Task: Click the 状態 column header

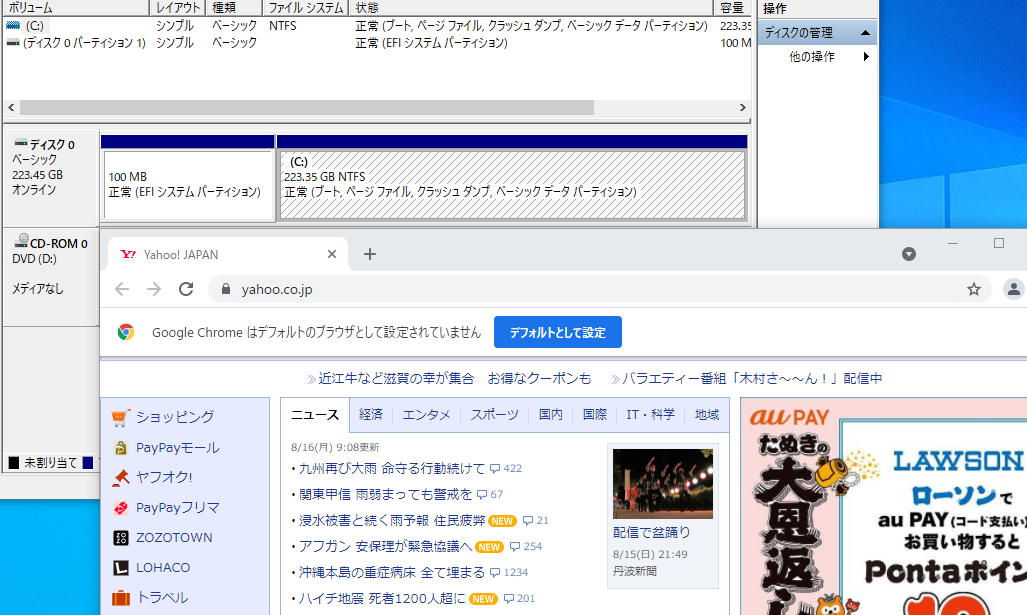Action: coord(531,8)
